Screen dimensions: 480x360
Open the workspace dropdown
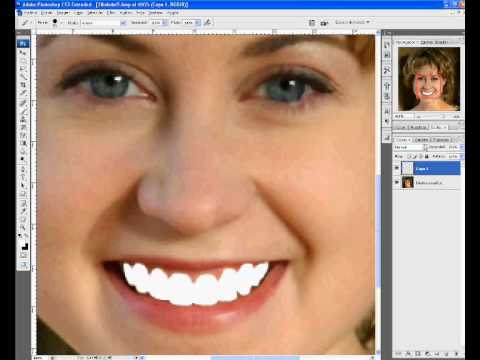pos(352,22)
